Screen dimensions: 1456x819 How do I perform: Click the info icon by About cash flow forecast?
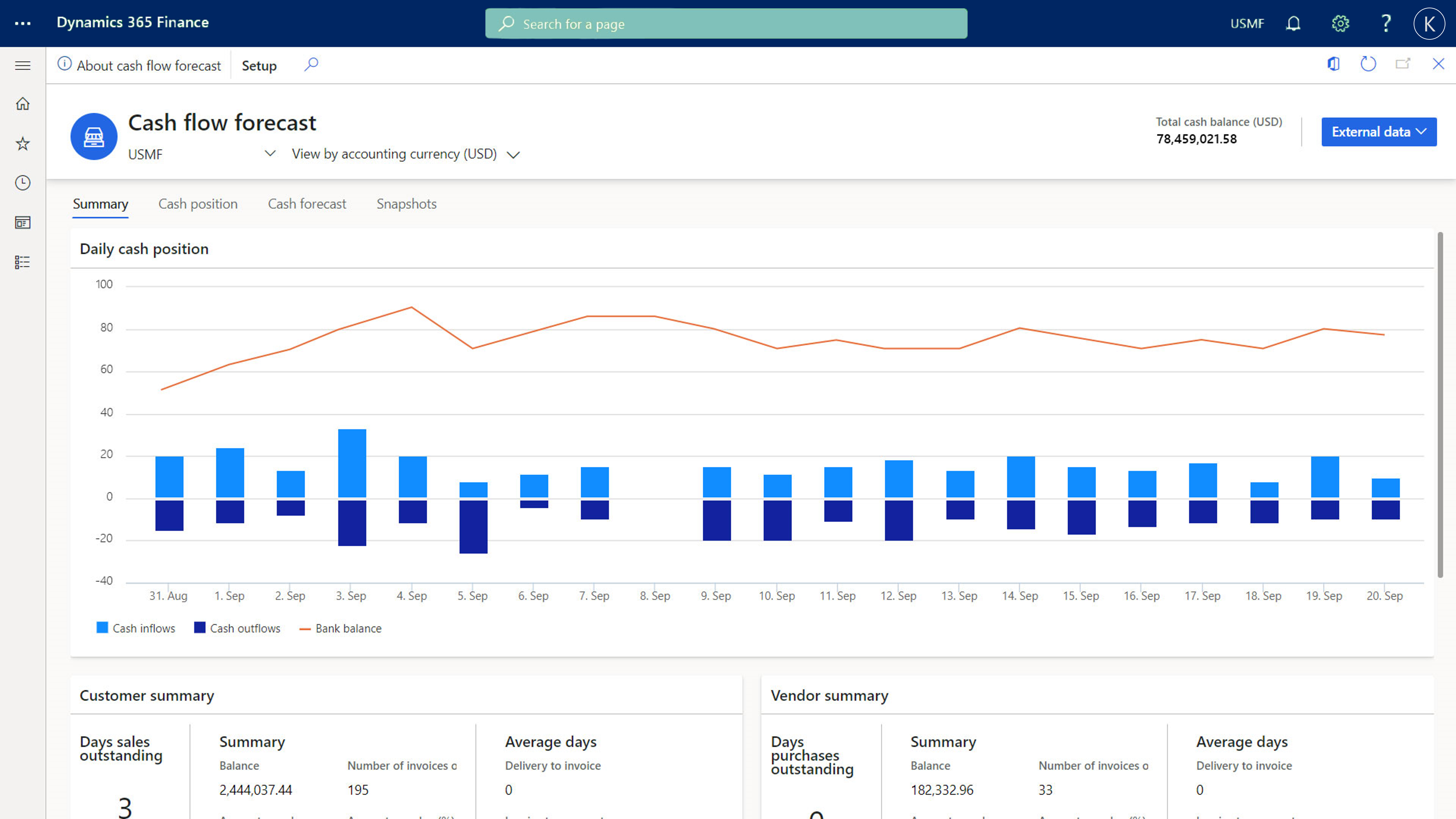tap(65, 64)
